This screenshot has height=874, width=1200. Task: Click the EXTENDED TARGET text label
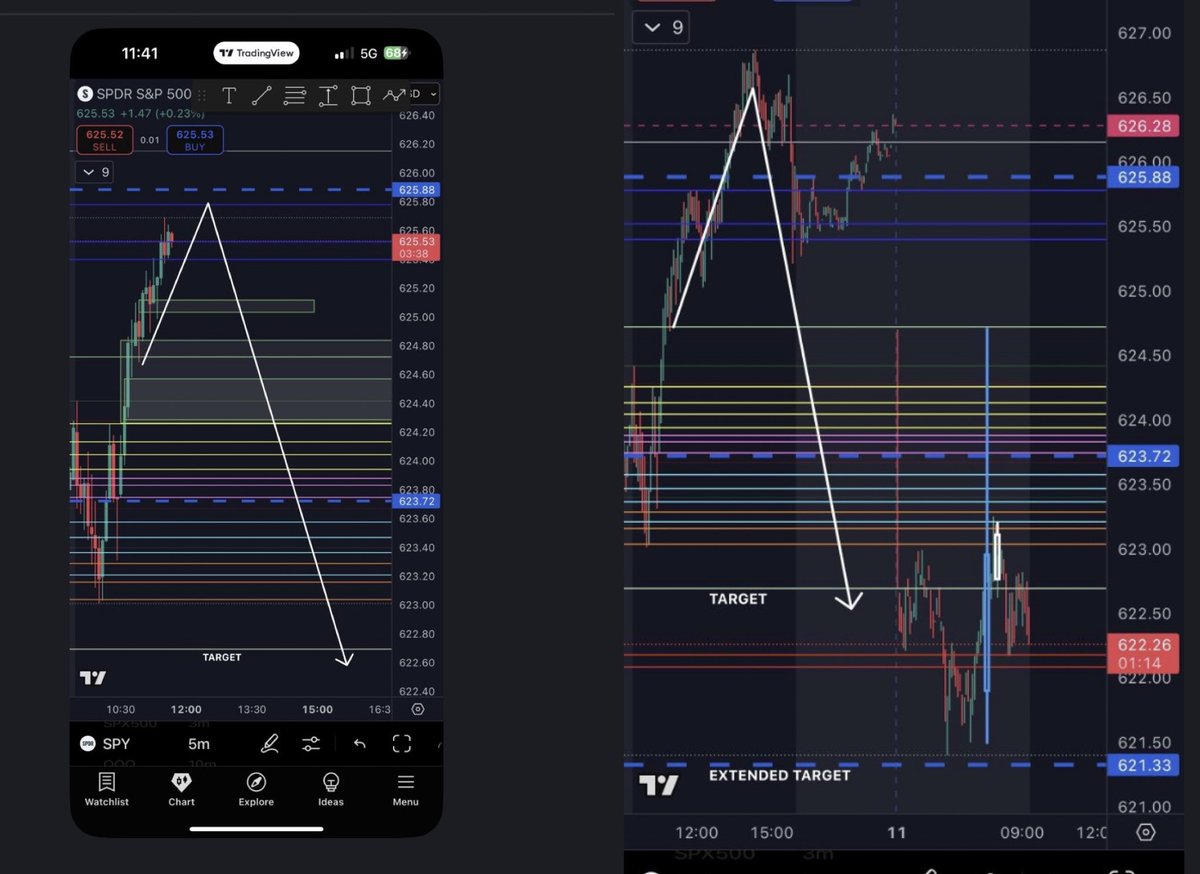click(x=780, y=775)
